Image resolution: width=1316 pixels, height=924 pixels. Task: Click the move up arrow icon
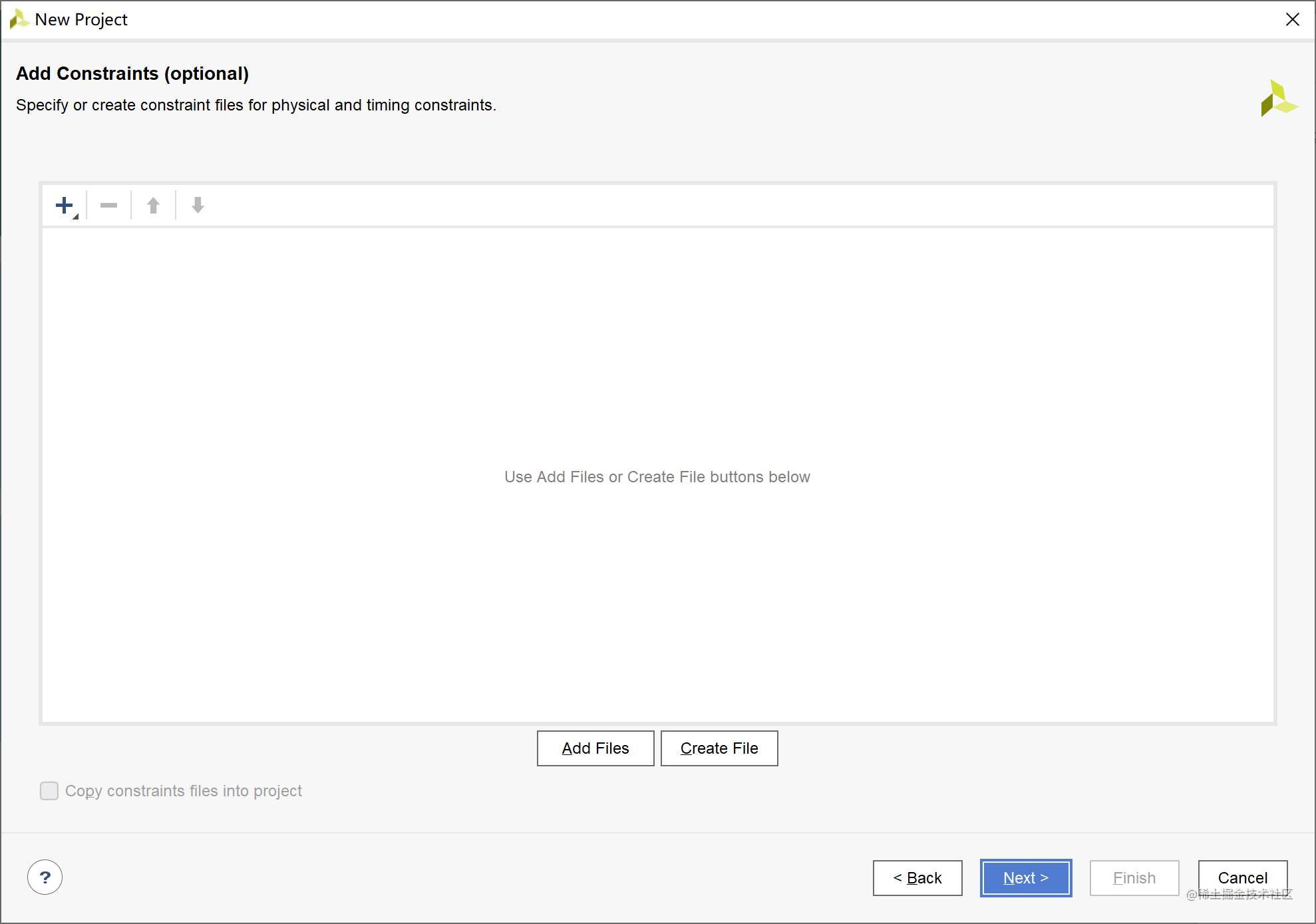click(153, 206)
